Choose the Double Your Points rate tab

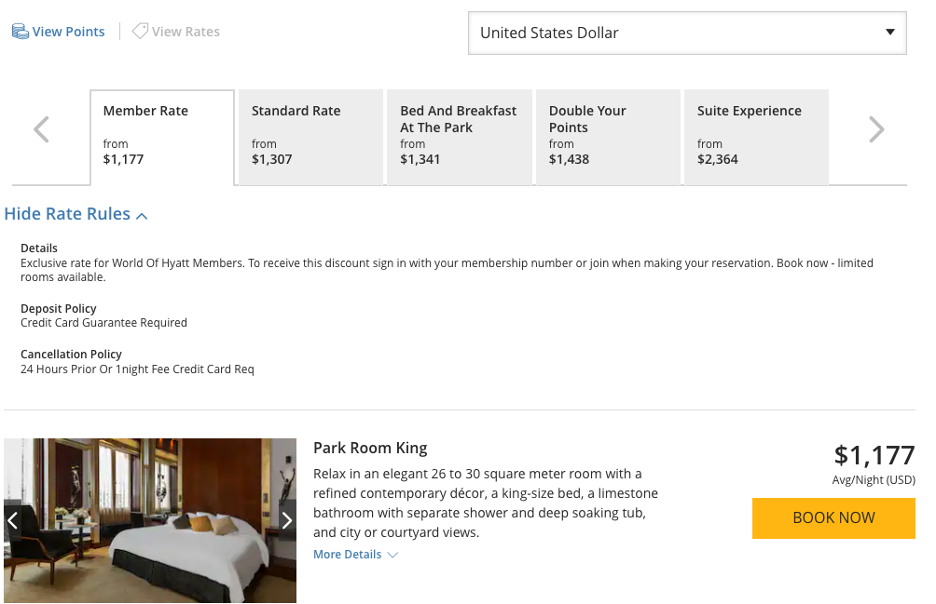pos(607,137)
